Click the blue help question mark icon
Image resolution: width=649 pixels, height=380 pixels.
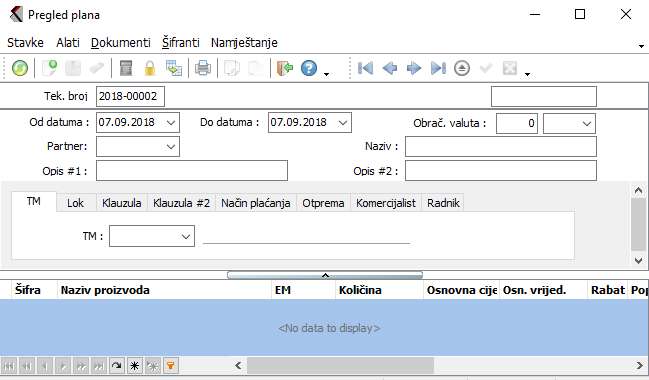309,68
